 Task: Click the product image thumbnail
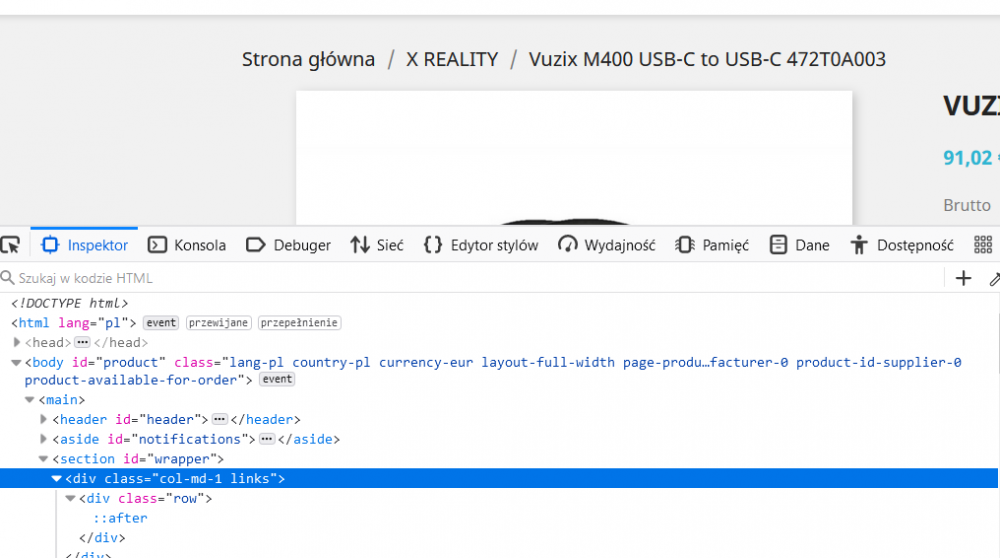(574, 158)
